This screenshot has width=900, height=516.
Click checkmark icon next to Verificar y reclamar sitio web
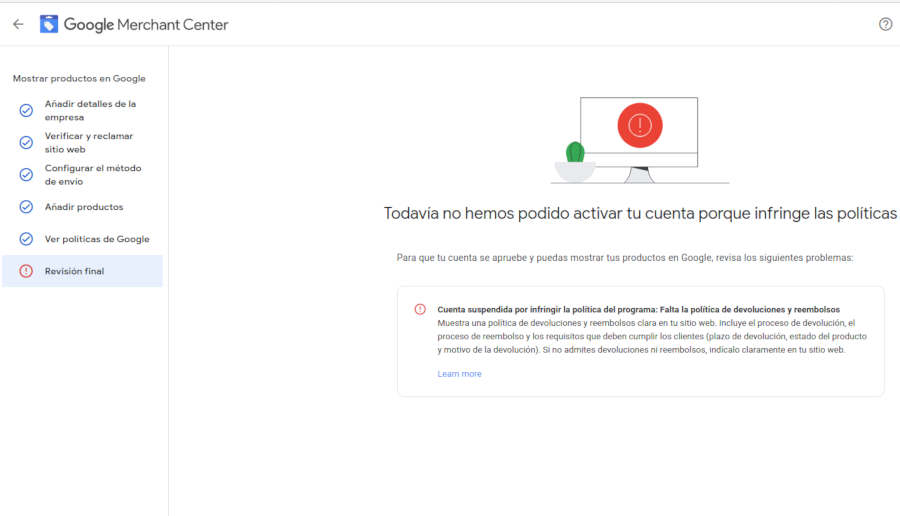pyautogui.click(x=26, y=142)
